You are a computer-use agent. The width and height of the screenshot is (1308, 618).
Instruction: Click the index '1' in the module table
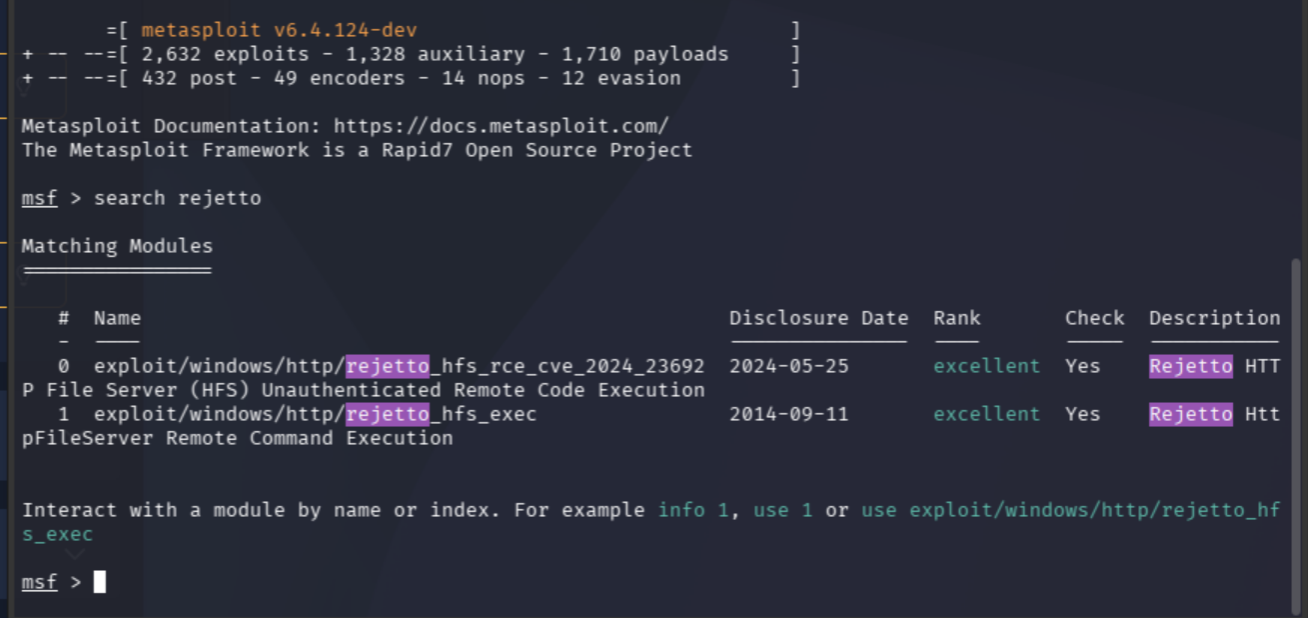point(63,414)
